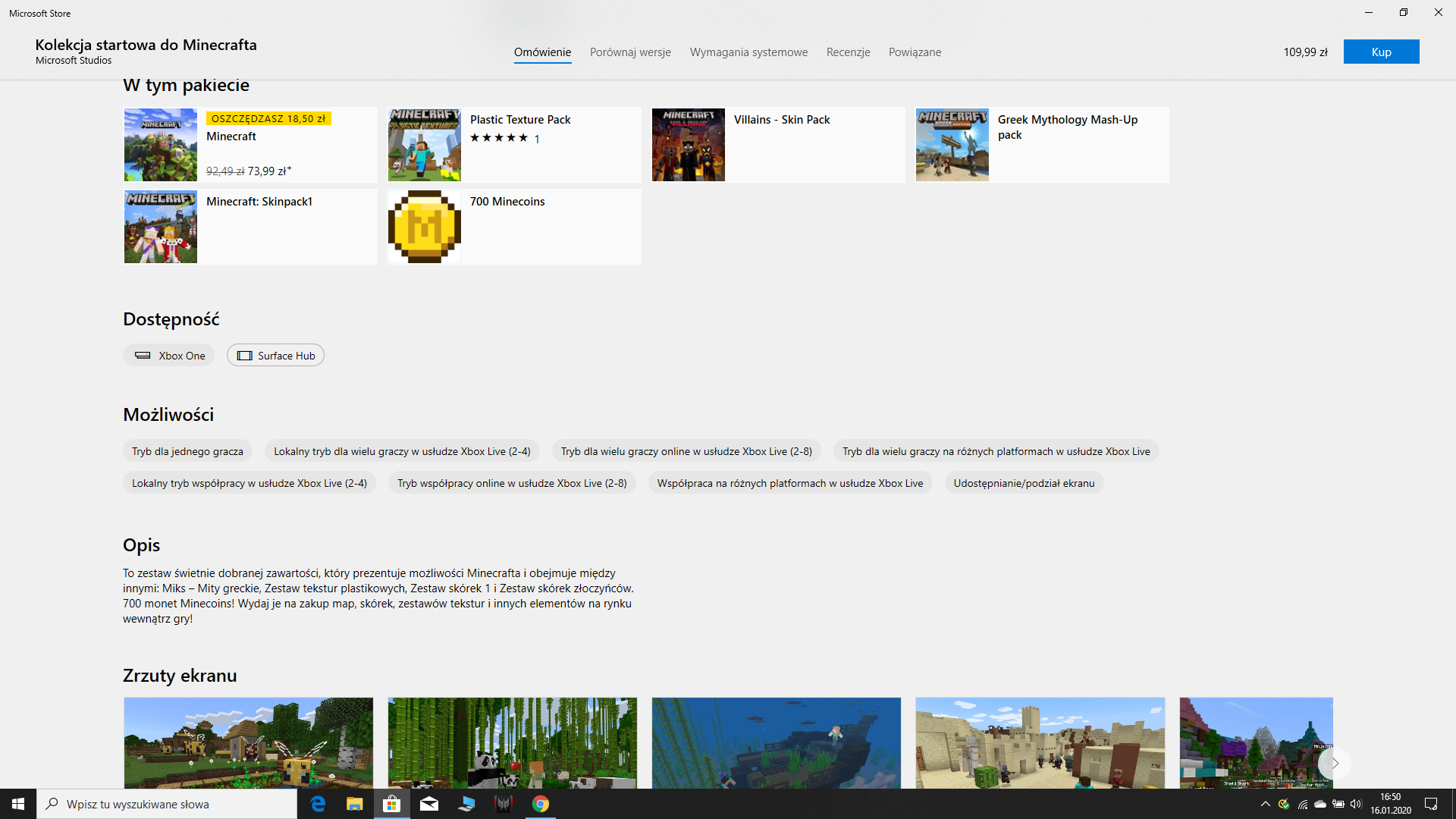Open the Minecraft game cover thumbnail
This screenshot has width=1456, height=819.
[x=161, y=145]
